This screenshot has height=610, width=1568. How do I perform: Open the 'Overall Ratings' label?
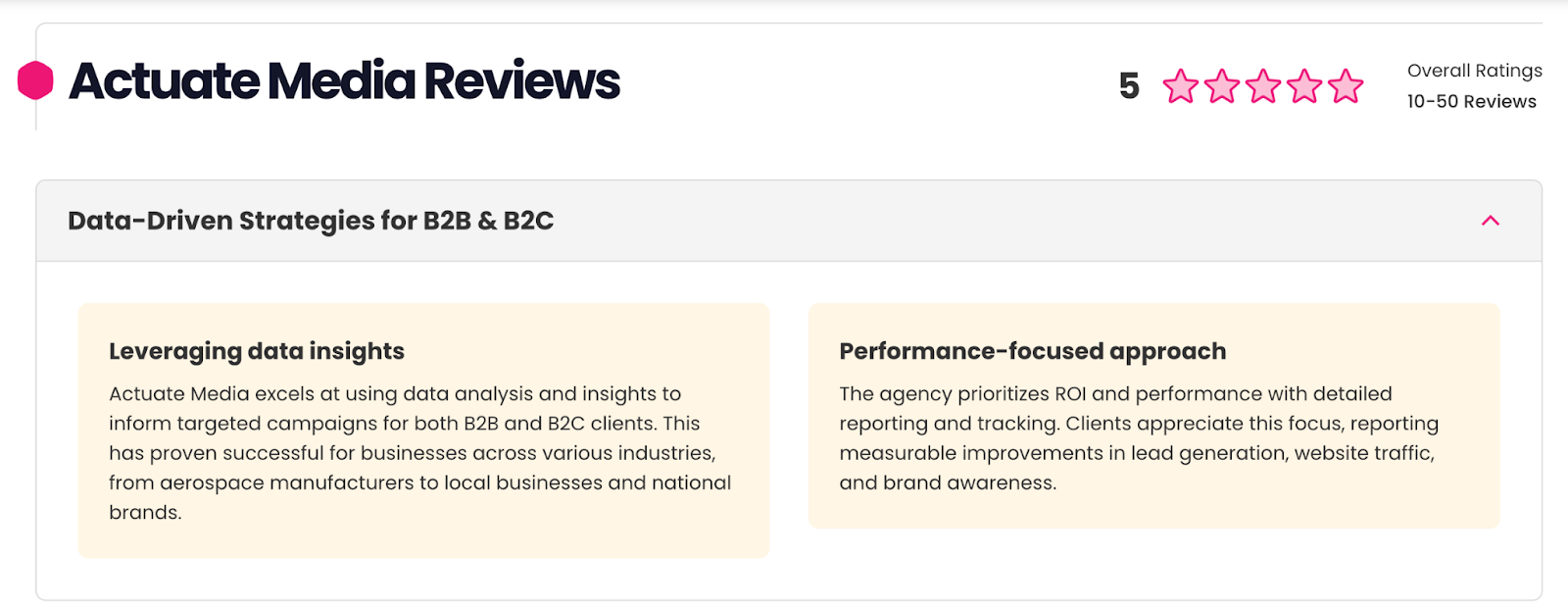pyautogui.click(x=1474, y=71)
